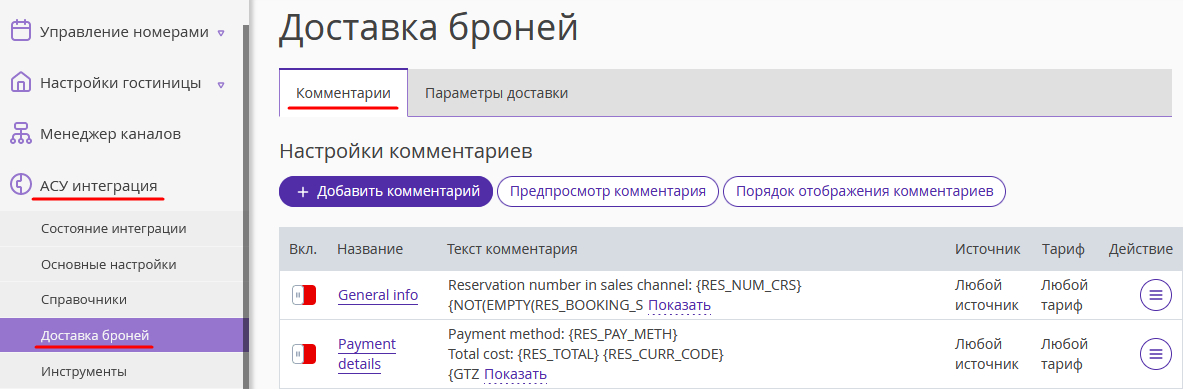Expand the Настройки гостиницы dropdown arrow
The height and width of the screenshot is (389, 1183).
click(220, 84)
